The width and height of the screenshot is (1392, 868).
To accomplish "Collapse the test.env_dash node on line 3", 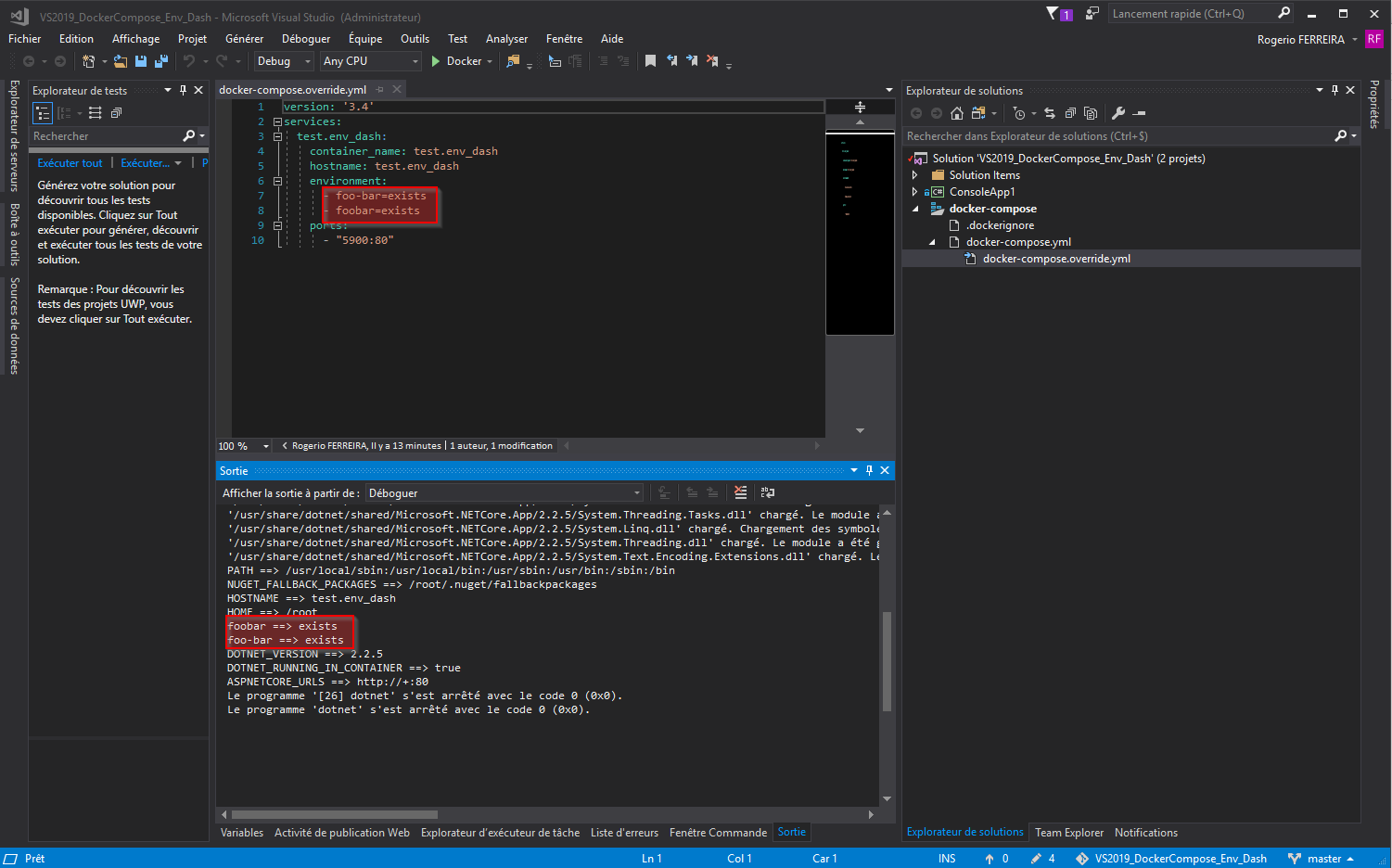I will pyautogui.click(x=277, y=136).
